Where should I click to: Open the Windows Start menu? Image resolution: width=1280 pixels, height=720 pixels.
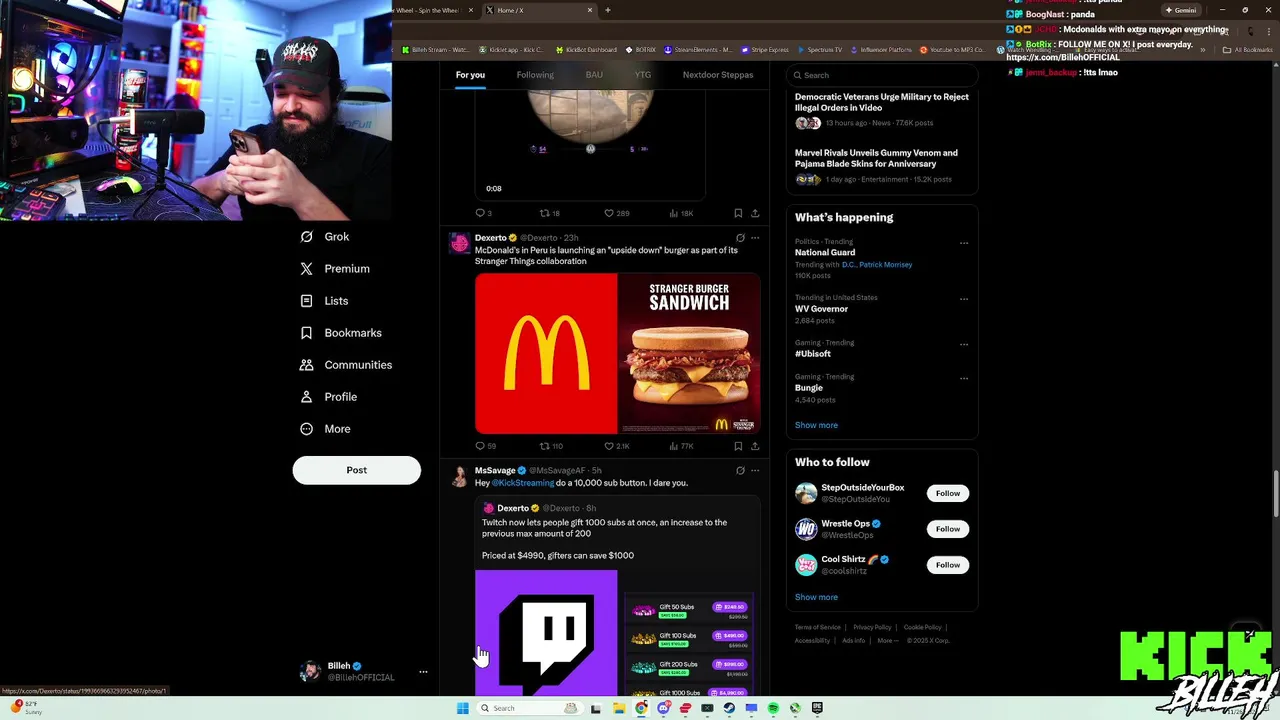tap(462, 708)
